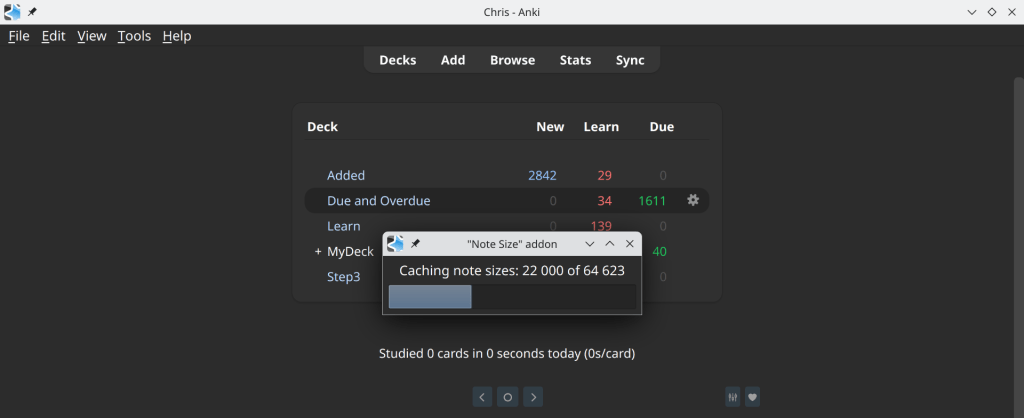Maximize the Note Size addon dialog
Image resolution: width=1024 pixels, height=418 pixels.
(610, 244)
